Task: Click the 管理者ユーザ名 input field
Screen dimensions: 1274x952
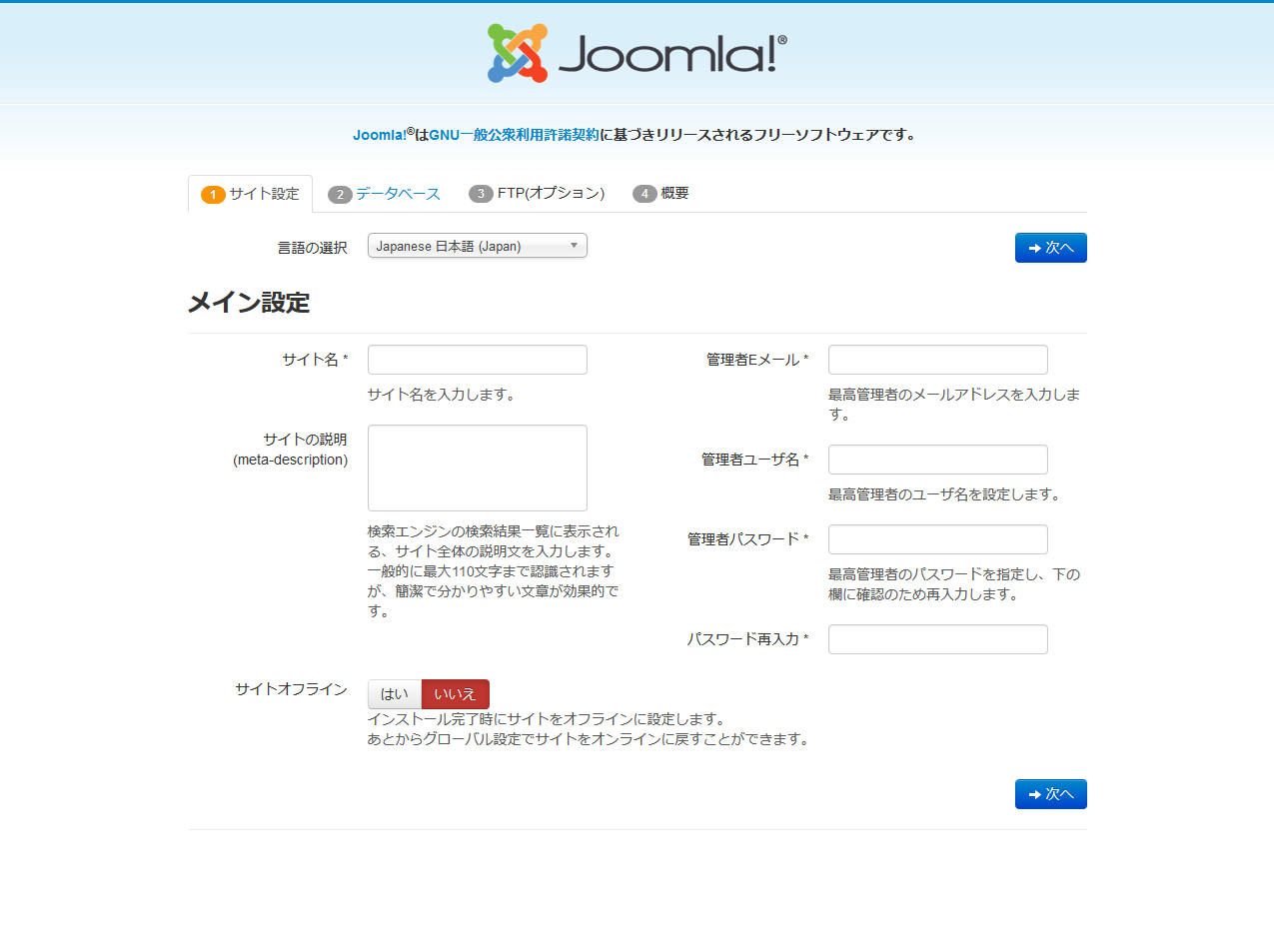Action: (938, 460)
